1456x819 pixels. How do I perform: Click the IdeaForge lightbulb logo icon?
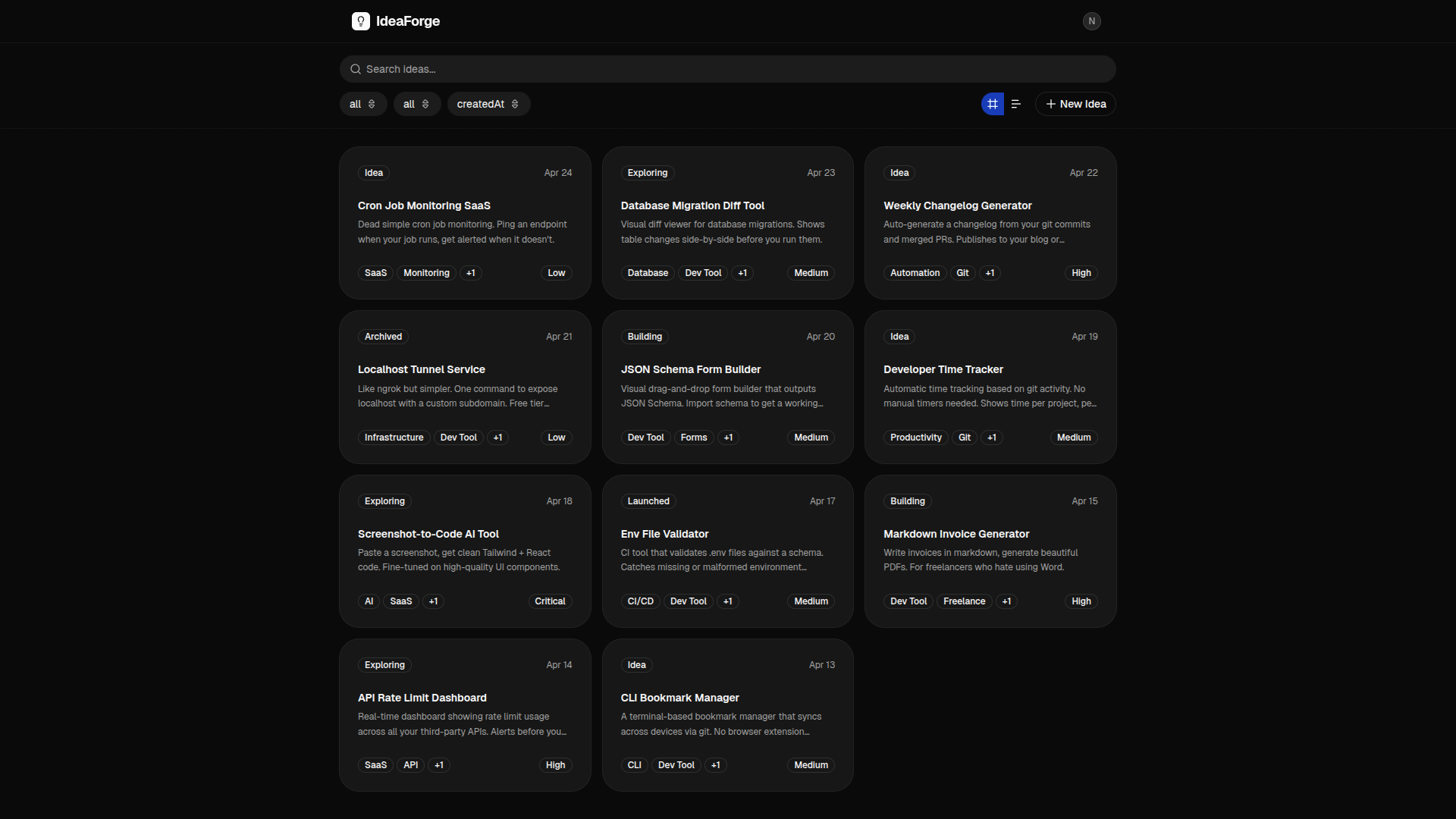(x=360, y=21)
